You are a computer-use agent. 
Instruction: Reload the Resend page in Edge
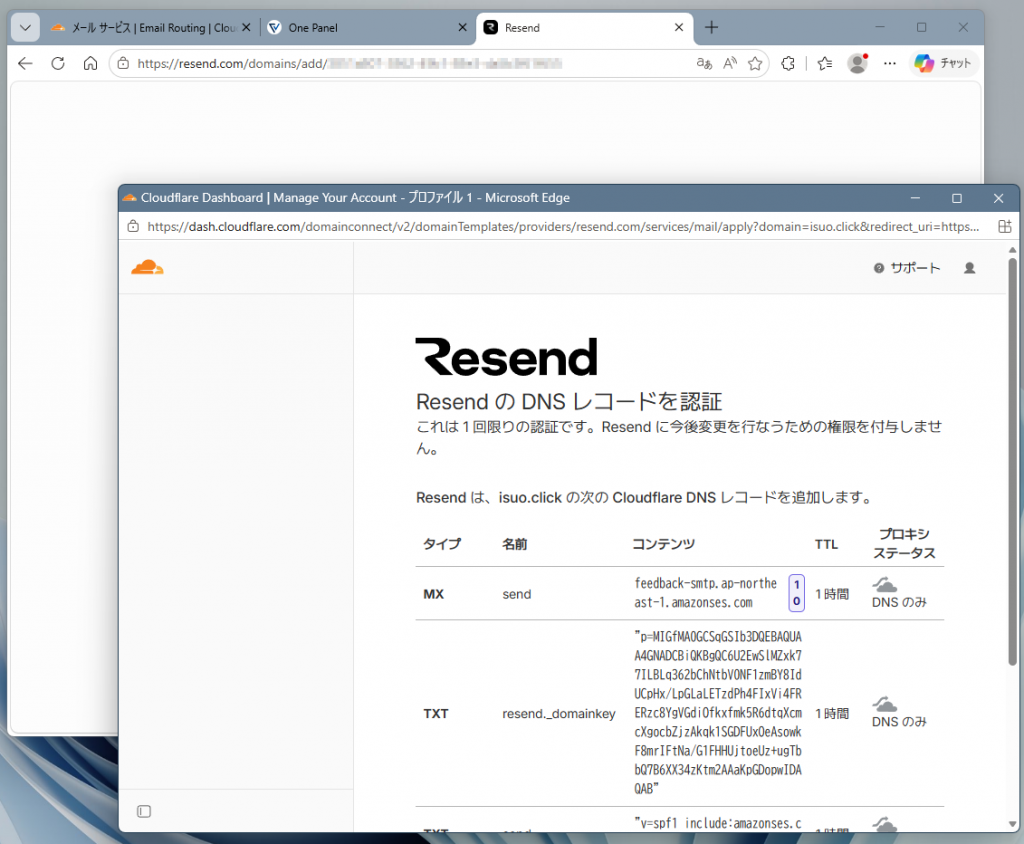58,63
